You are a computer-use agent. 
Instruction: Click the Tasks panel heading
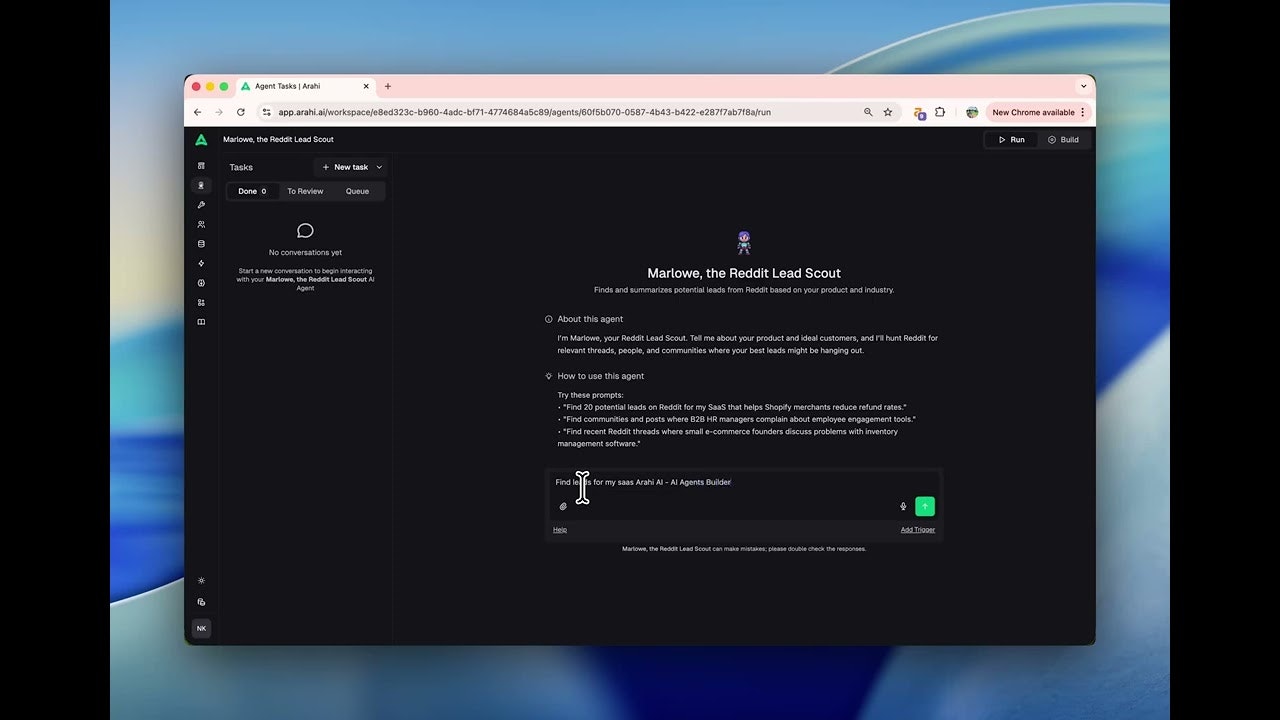click(241, 167)
